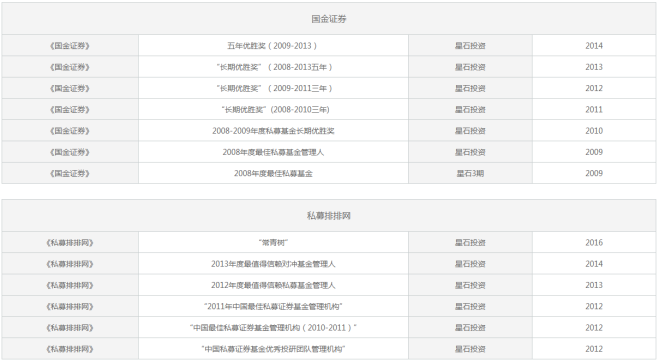Click 2008-2009年度私募基金长期优胜奖 award text

point(273,131)
